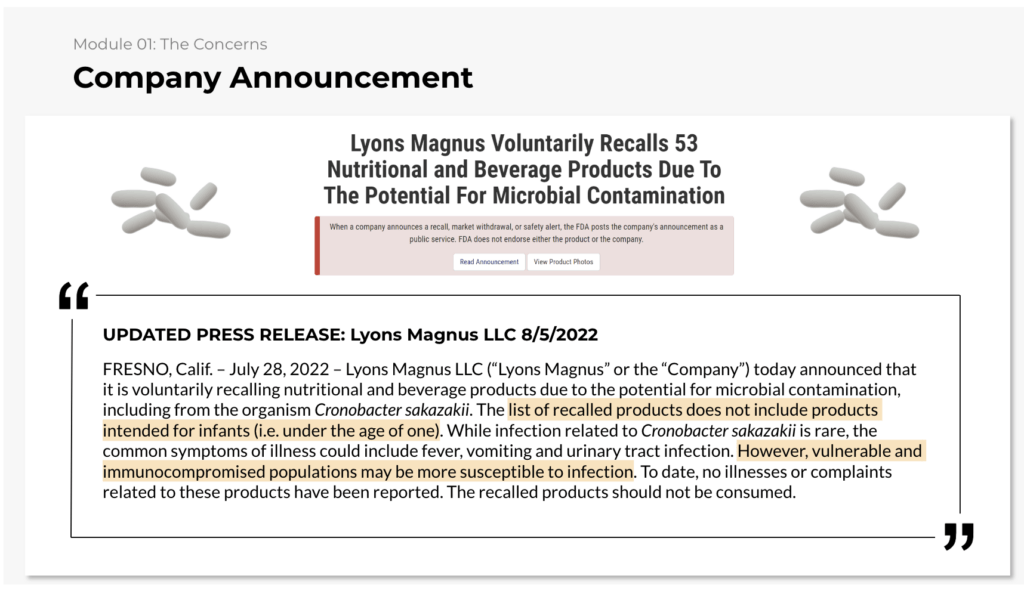Click the FDA public service disclaimer text
The height and width of the screenshot is (594, 1024).
tap(526, 233)
